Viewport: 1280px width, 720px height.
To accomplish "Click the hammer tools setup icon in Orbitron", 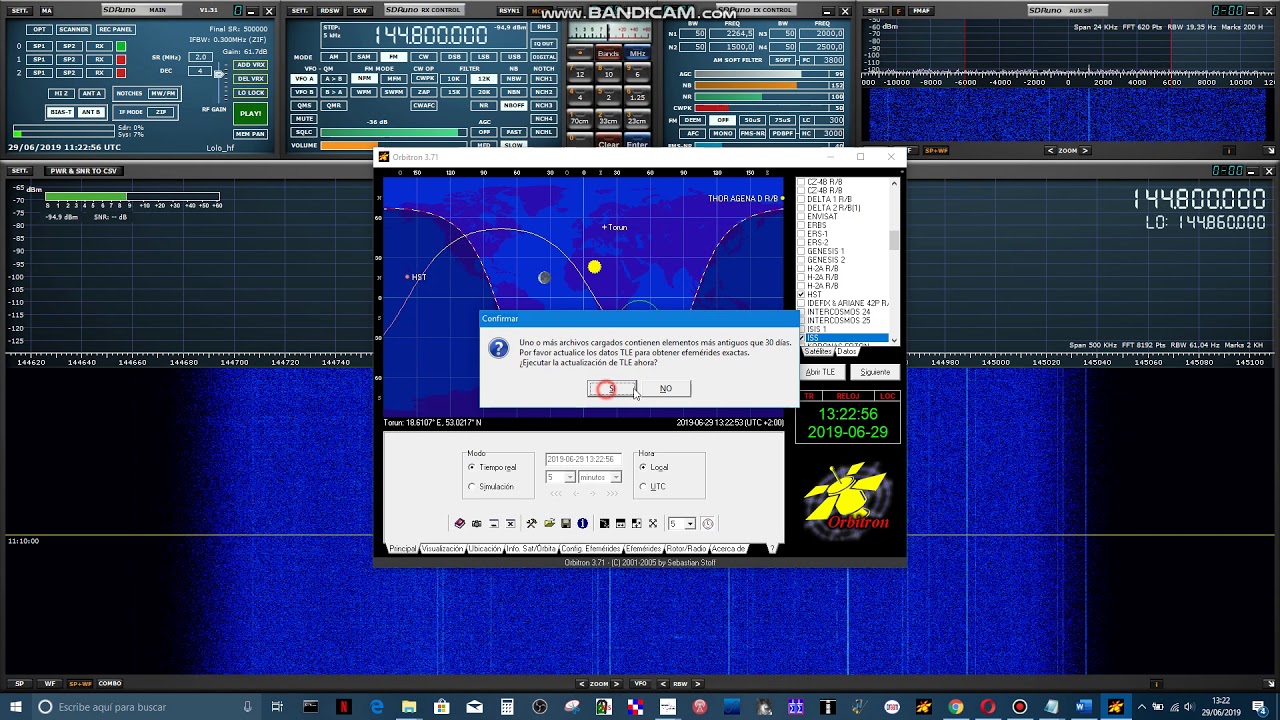I will 532,523.
